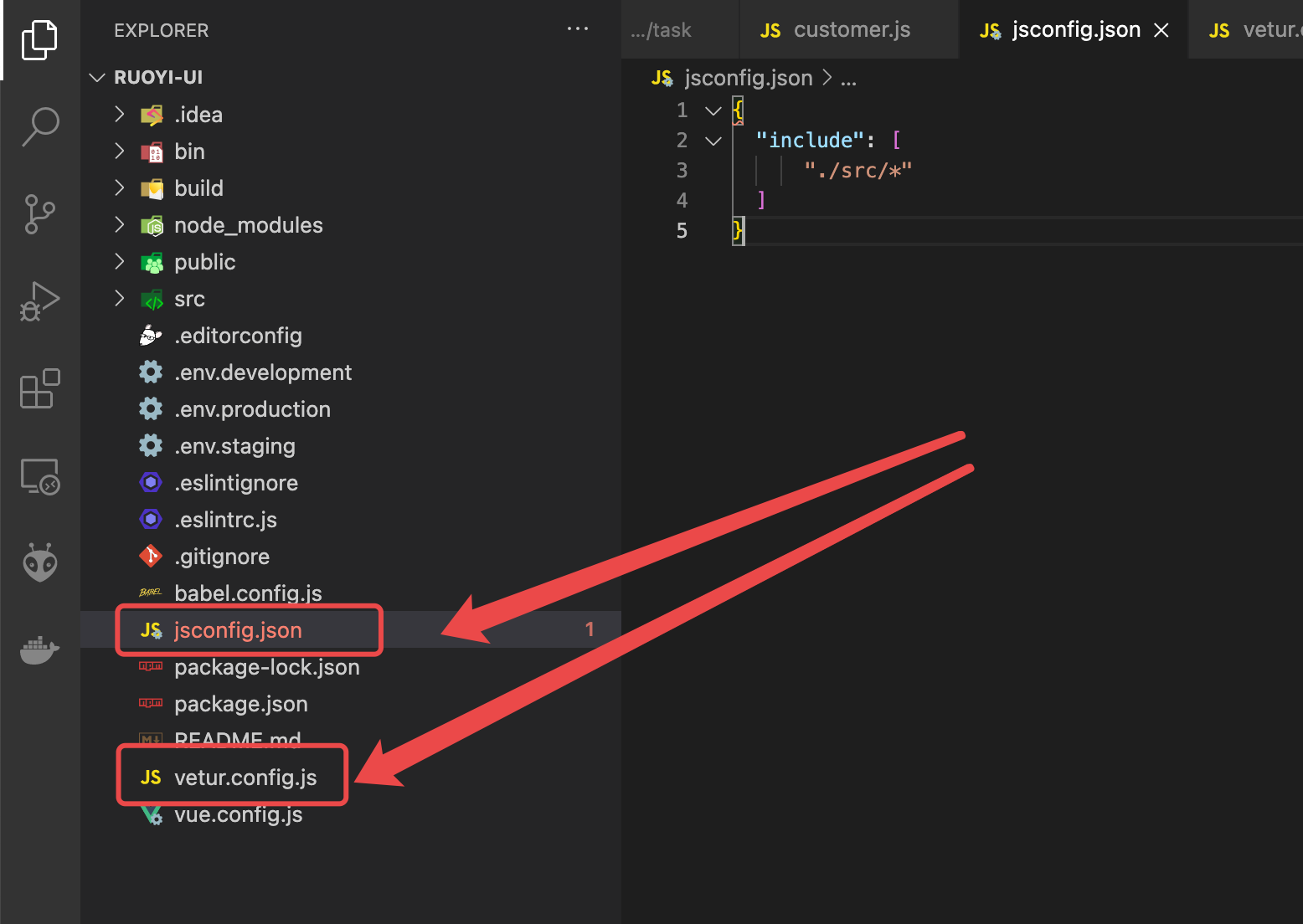
Task: Open the Extensions view
Action: (x=39, y=388)
